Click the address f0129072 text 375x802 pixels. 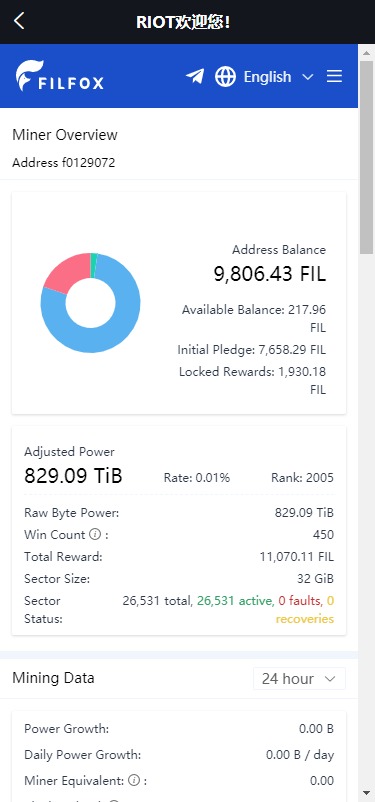[x=63, y=163]
